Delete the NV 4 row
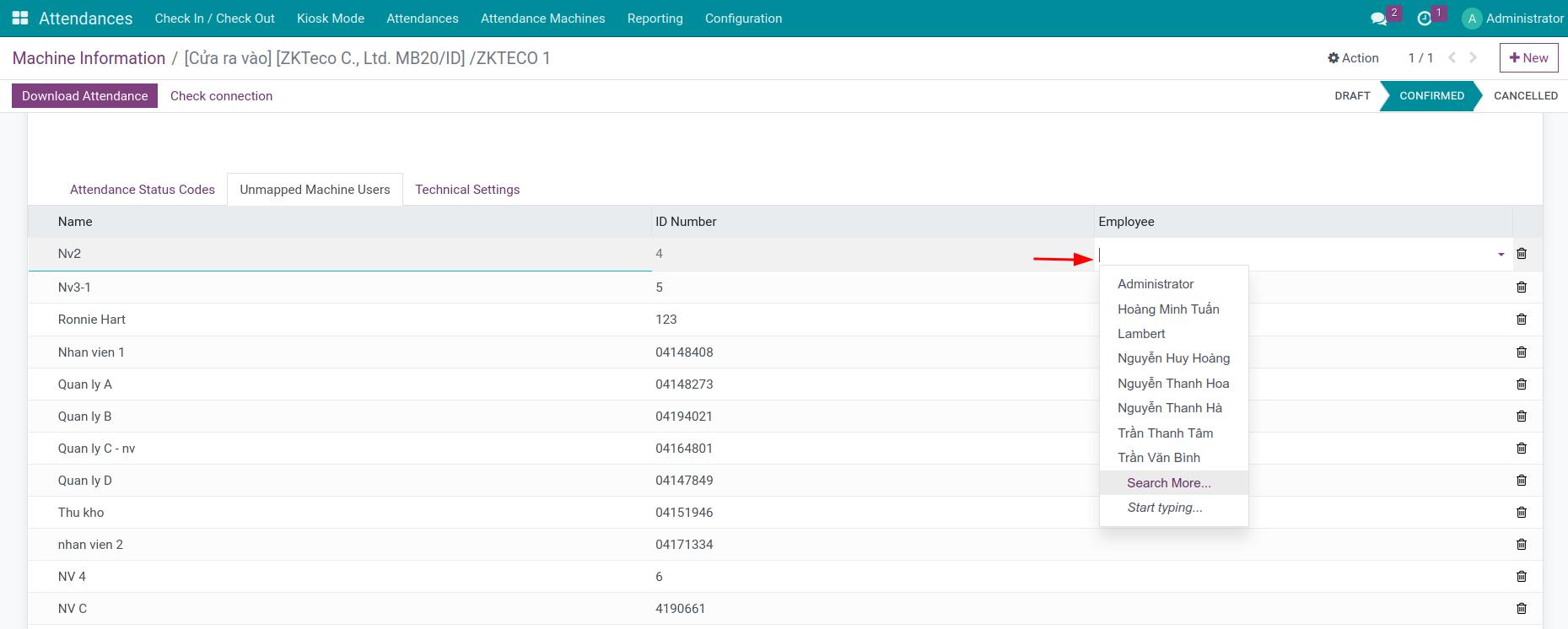The width and height of the screenshot is (1568, 629). coord(1522,577)
